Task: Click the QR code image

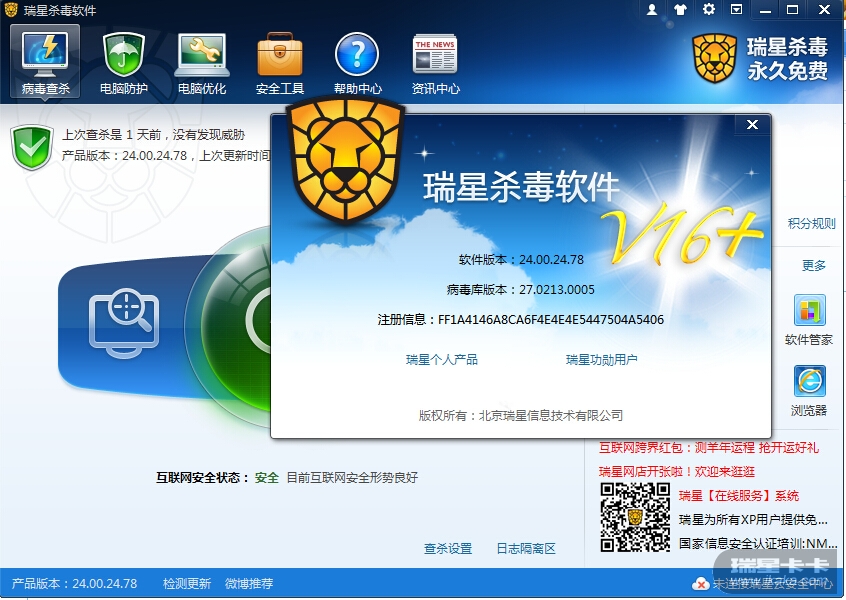Action: (635, 517)
